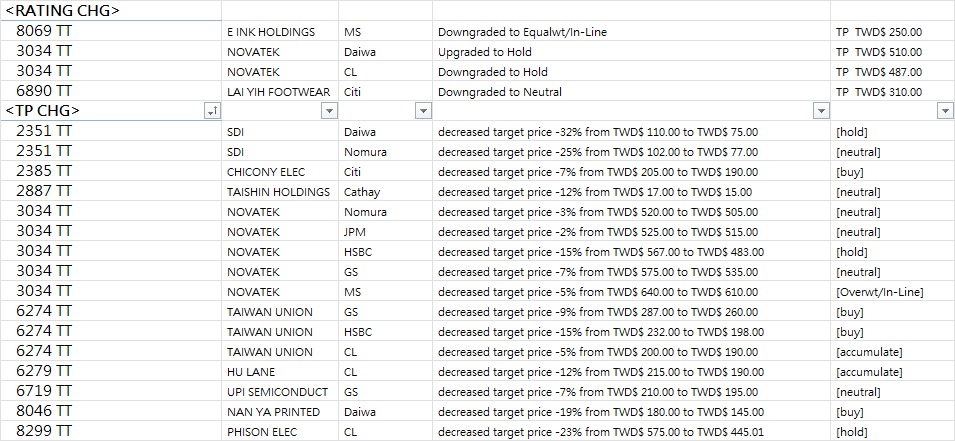Click the Downgraded to Equalwt/In-Line cell
This screenshot has width=955, height=441.
(632, 32)
